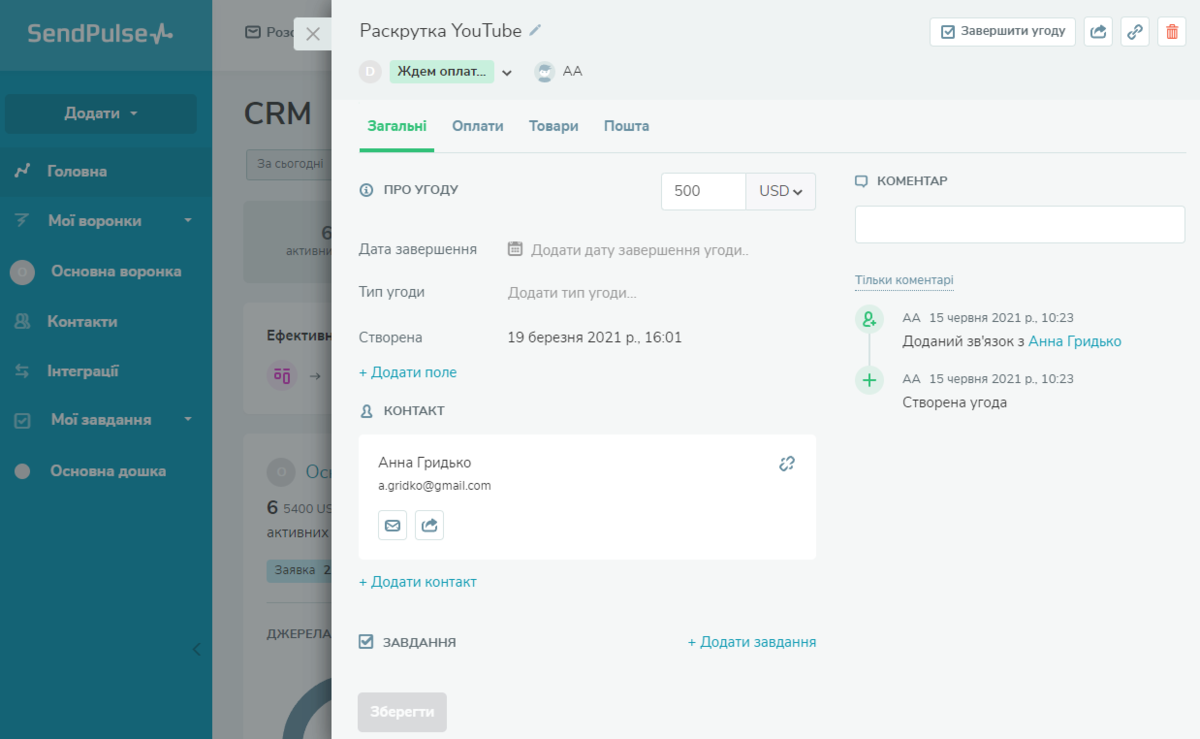1200x739 pixels.
Task: Click the SendPulse logo
Action: (100, 33)
